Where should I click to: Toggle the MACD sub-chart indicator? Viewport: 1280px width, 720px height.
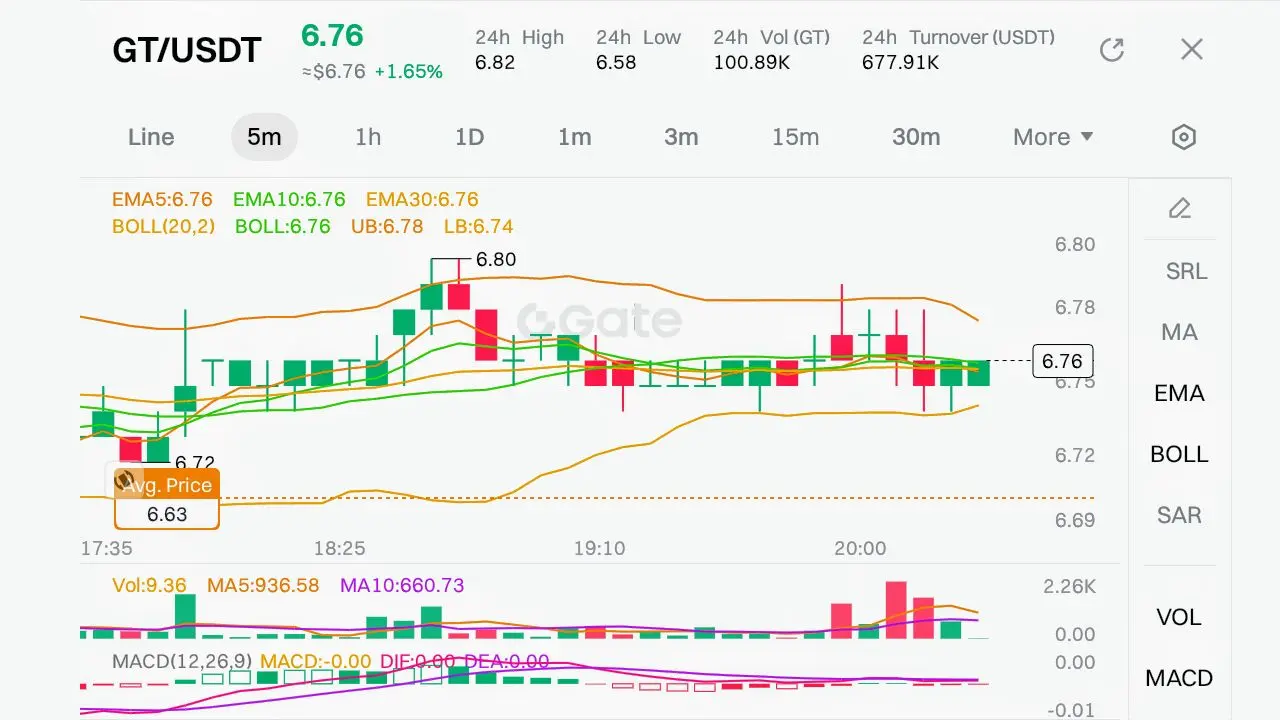click(x=1179, y=678)
